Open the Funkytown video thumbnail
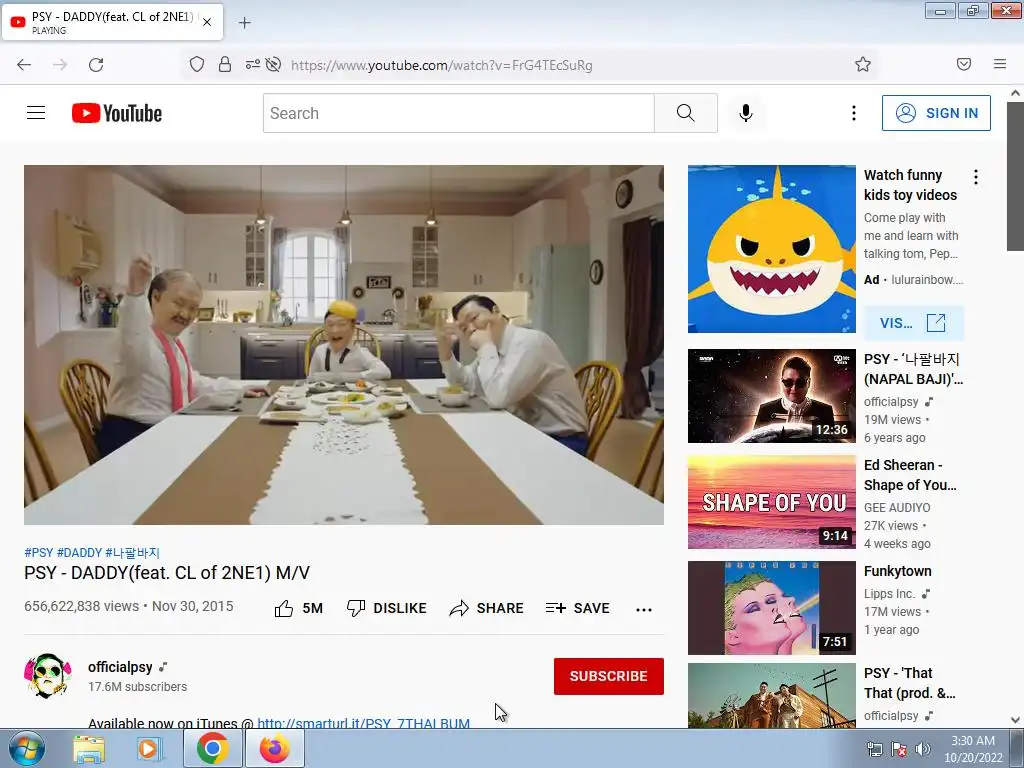The image size is (1024, 768). (x=771, y=607)
